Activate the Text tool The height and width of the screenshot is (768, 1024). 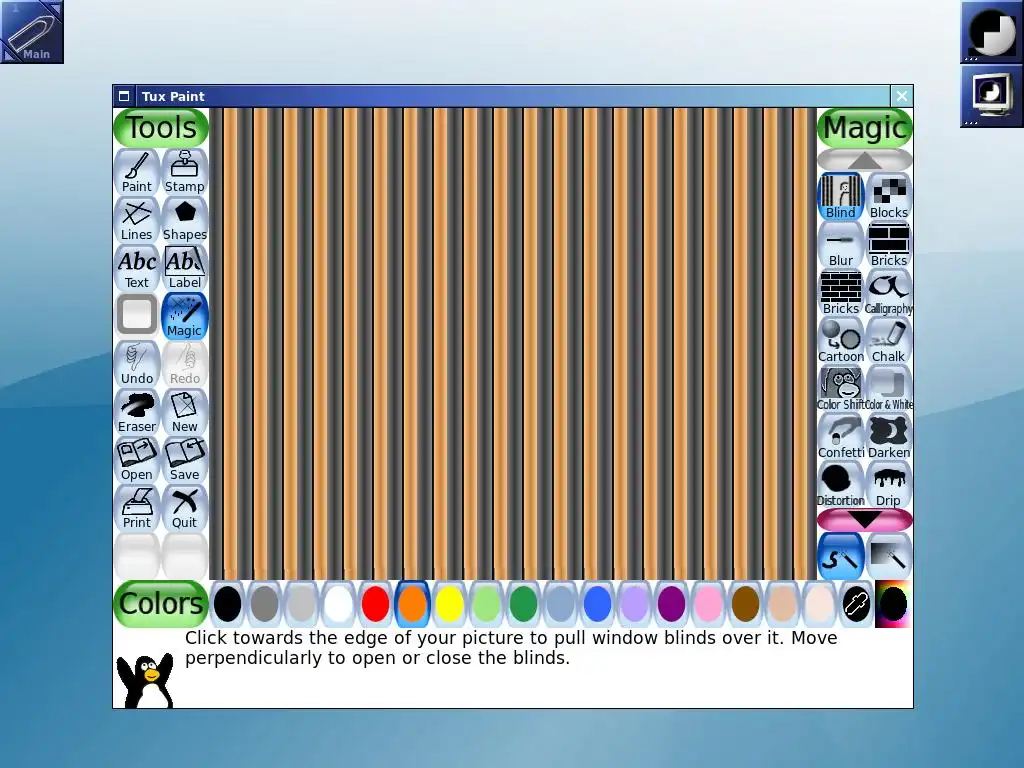(136, 268)
